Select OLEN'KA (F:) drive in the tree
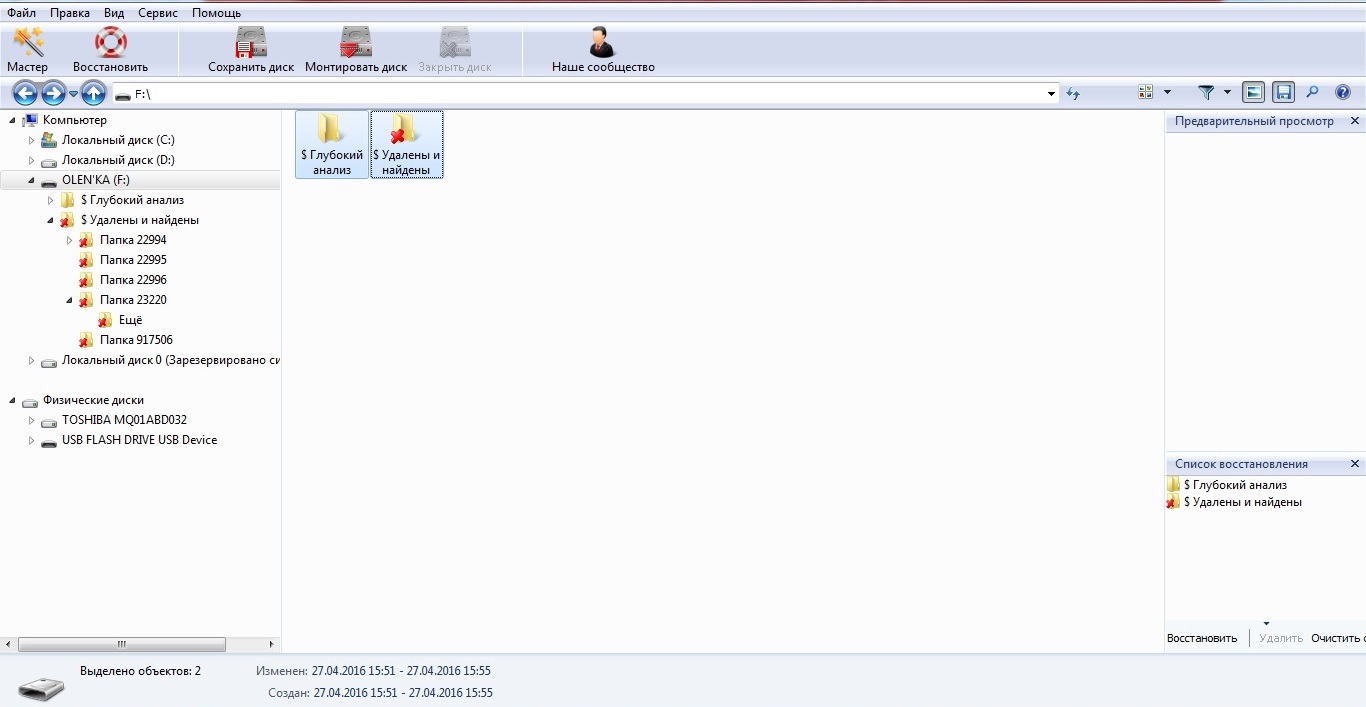The image size is (1366, 707). click(x=96, y=180)
